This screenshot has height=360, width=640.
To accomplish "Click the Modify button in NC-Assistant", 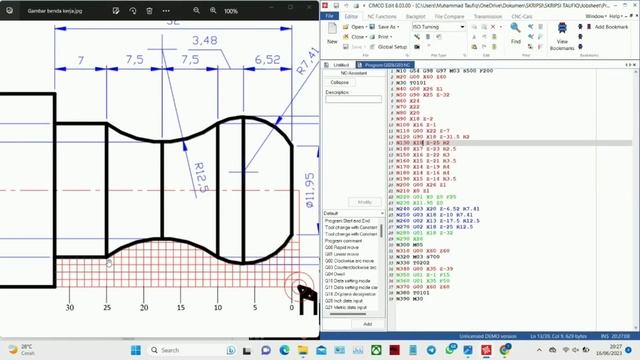I will [x=364, y=202].
